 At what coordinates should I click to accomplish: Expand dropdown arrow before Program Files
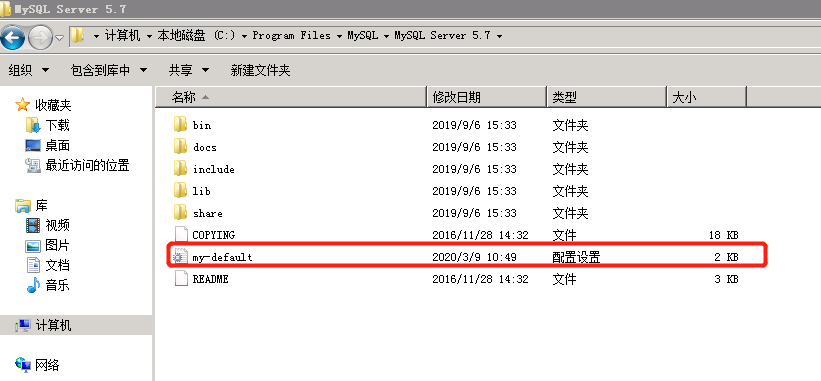coord(245,37)
